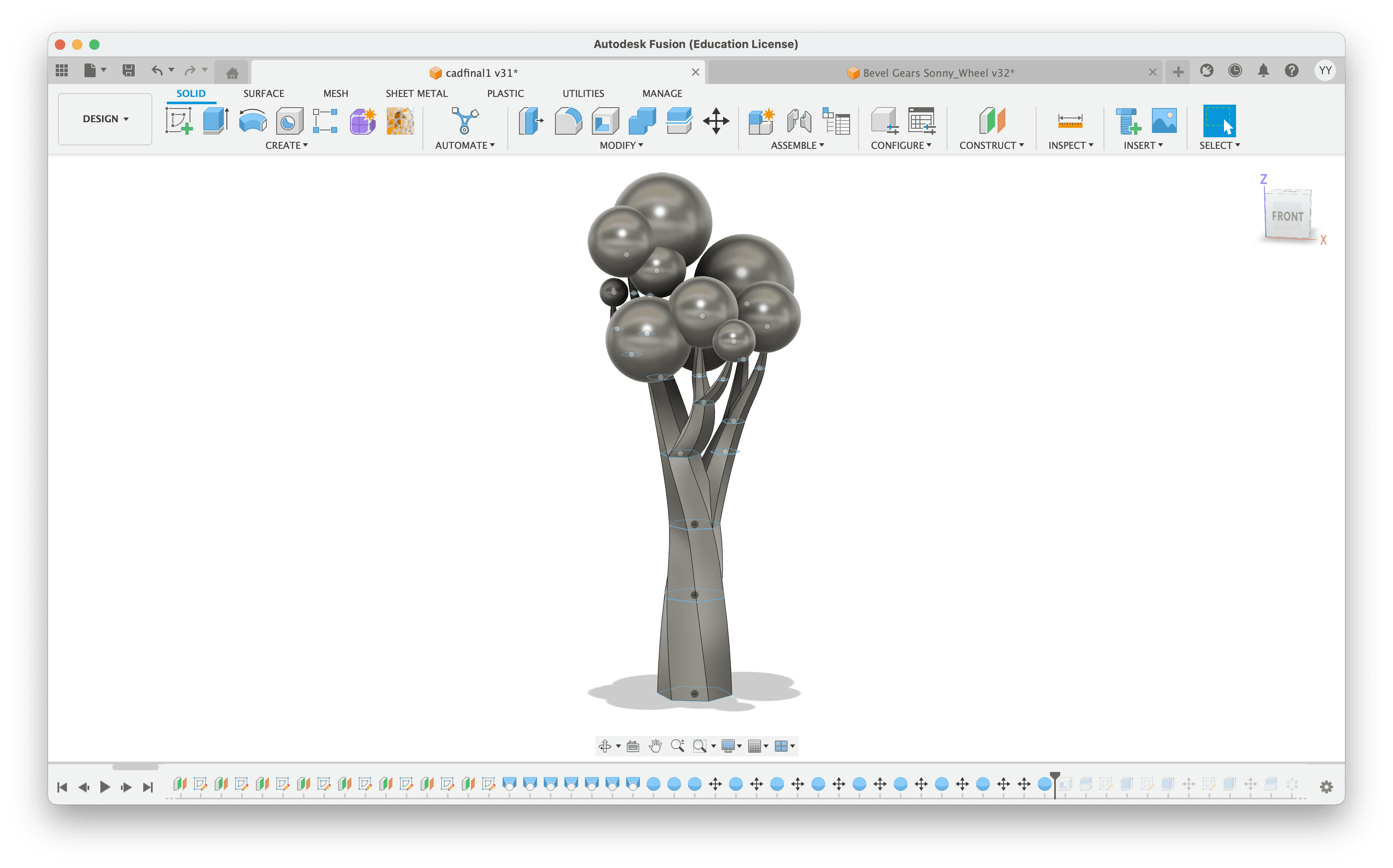Image resolution: width=1393 pixels, height=868 pixels.
Task: Open the DESIGN workspace dropdown
Action: click(105, 119)
